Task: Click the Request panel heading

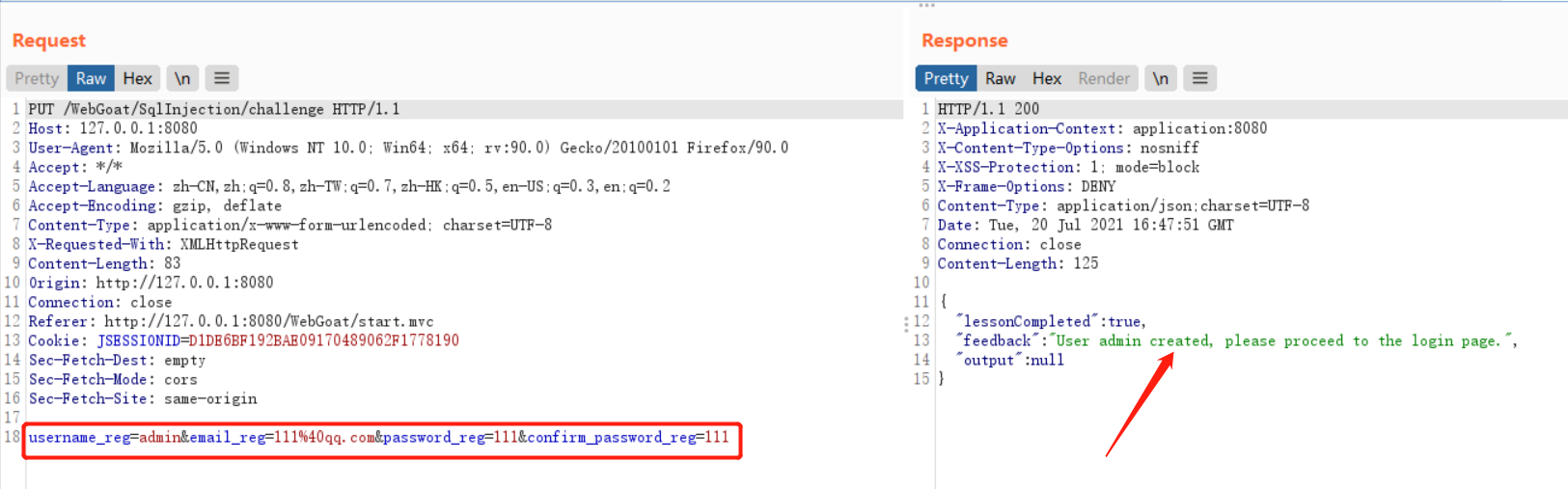Action: [49, 41]
